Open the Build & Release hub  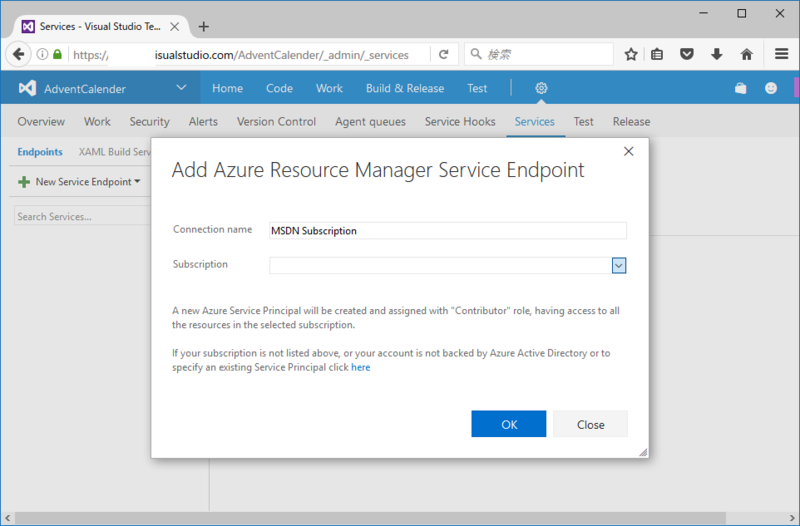coord(405,88)
